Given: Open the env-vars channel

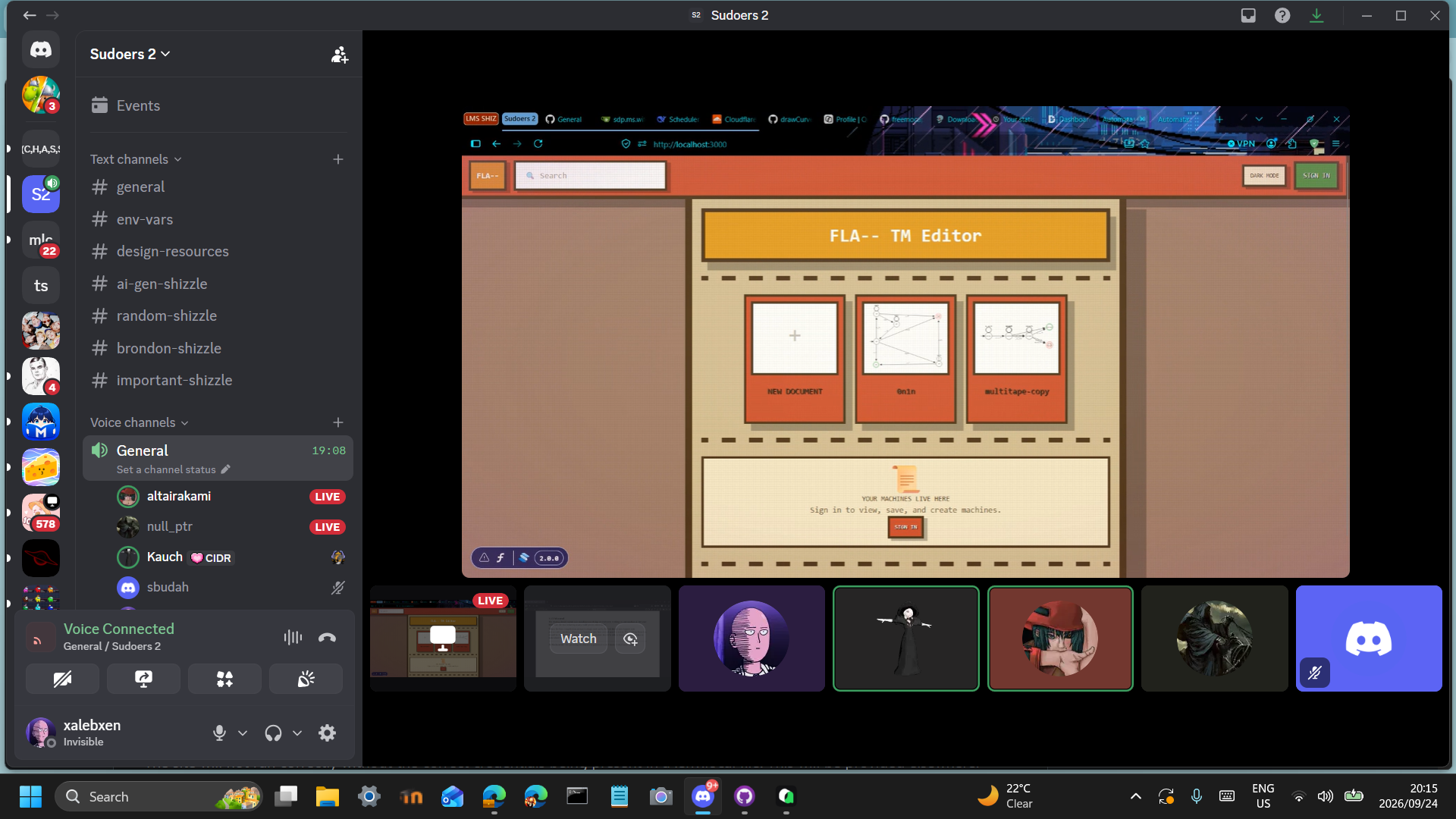Looking at the screenshot, I should coord(218,219).
